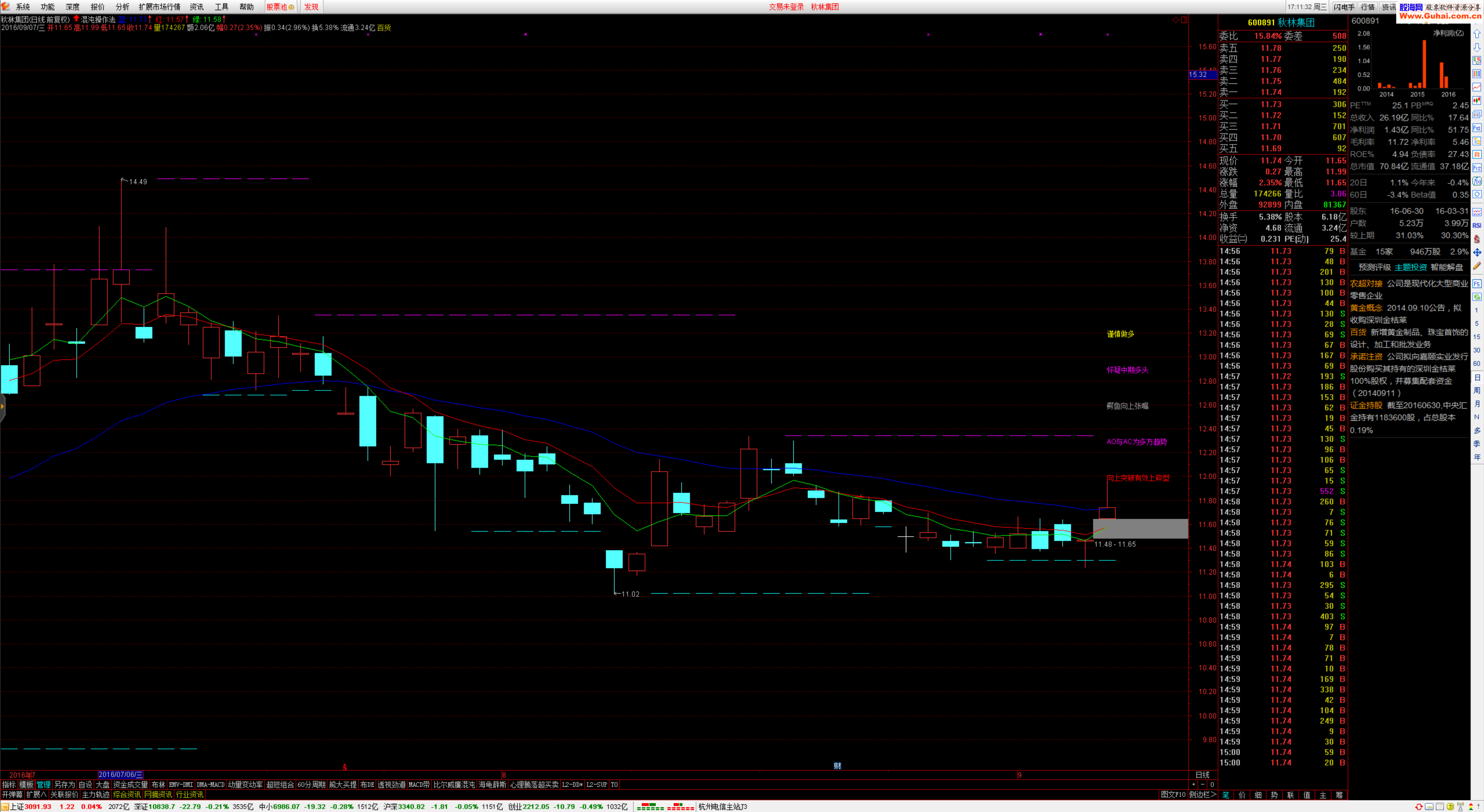Image resolution: width=1484 pixels, height=812 pixels.
Task: Switch to 笔 tick tab
Action: click(x=1225, y=795)
